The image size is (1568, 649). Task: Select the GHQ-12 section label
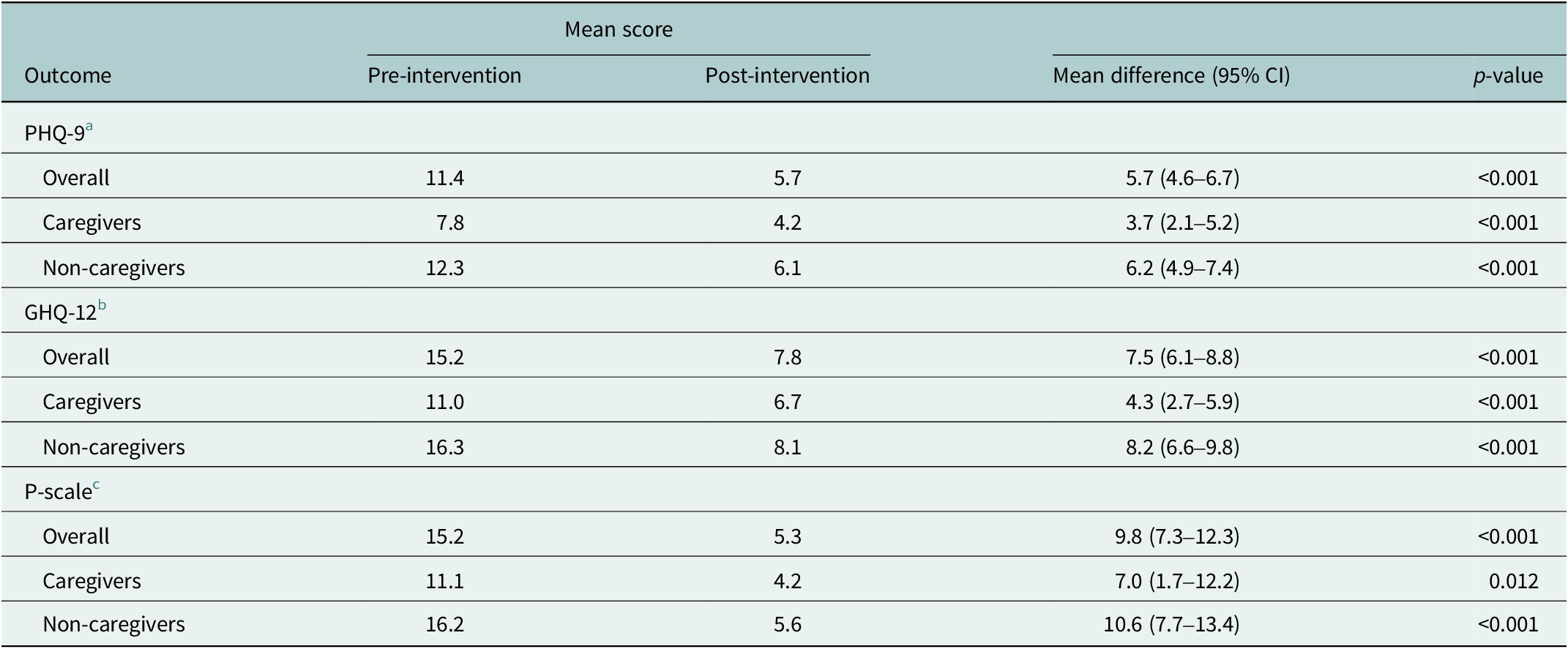[x=60, y=313]
